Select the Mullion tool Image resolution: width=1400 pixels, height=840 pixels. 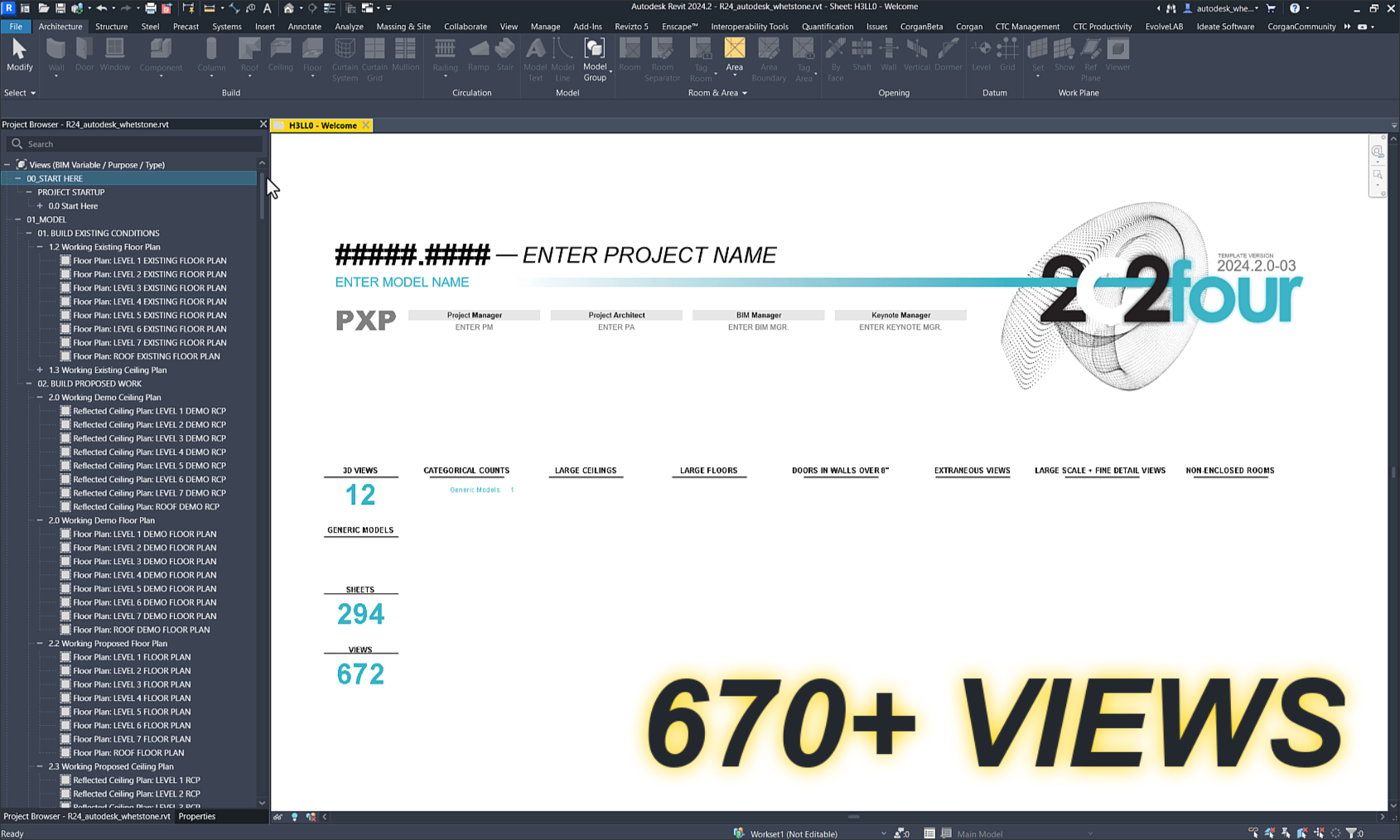coord(405,56)
